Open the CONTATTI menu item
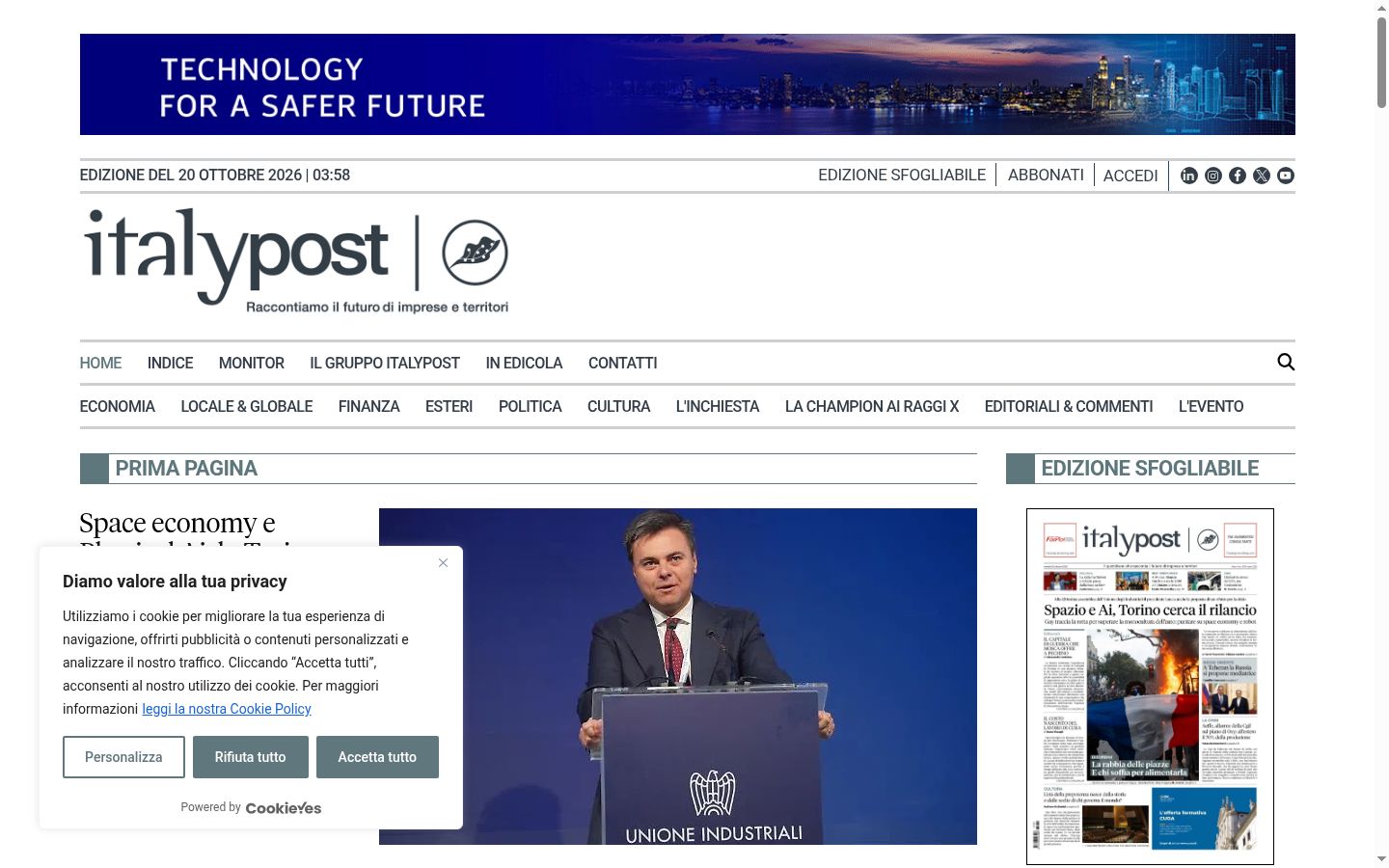Screen dimensions: 1389x868 click(622, 363)
